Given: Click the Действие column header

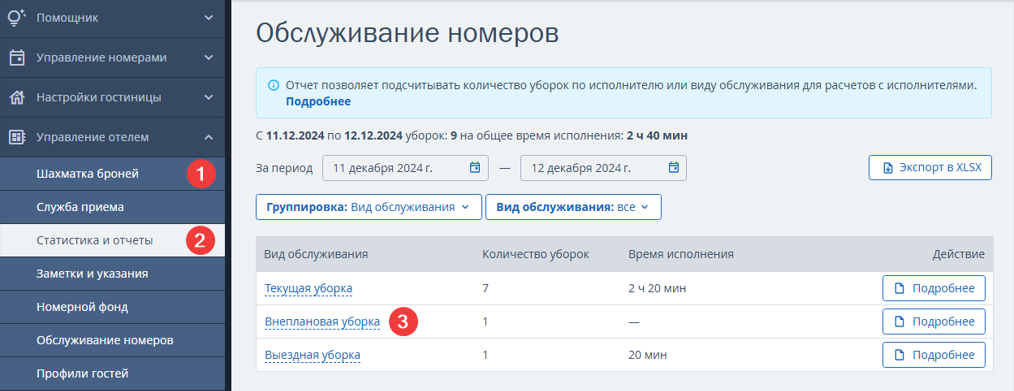Looking at the screenshot, I should coord(958,254).
